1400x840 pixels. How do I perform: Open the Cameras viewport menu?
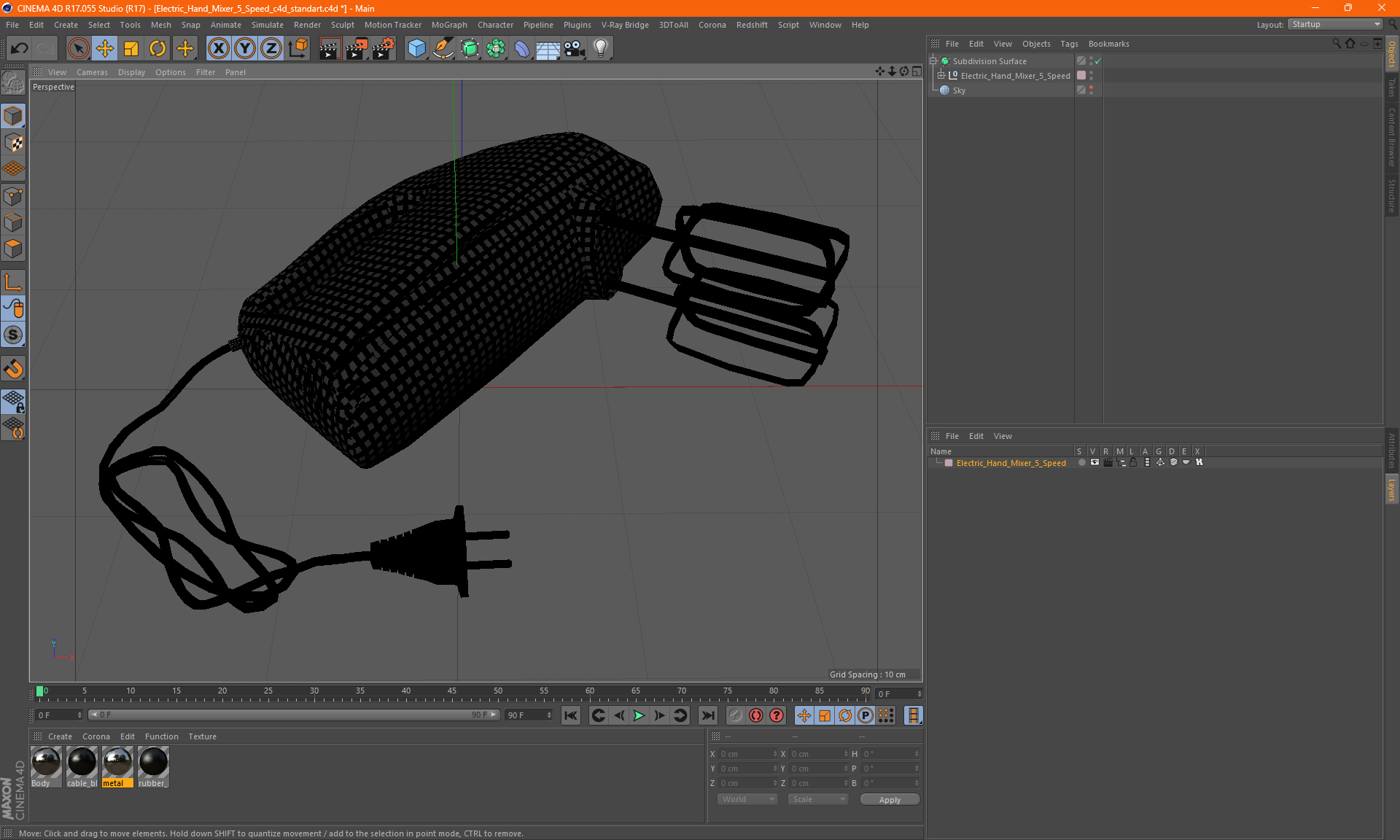tap(92, 72)
